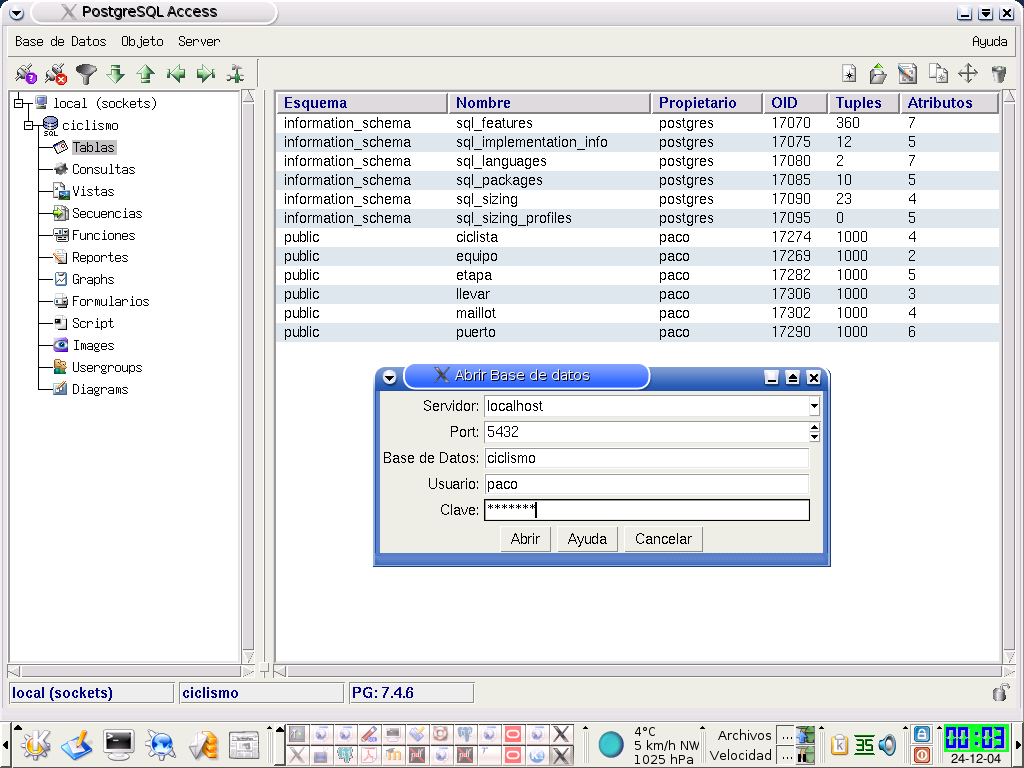Screen dimensions: 1024x768
Task: Click the hammer and wrench tools icon
Action: coord(235,73)
